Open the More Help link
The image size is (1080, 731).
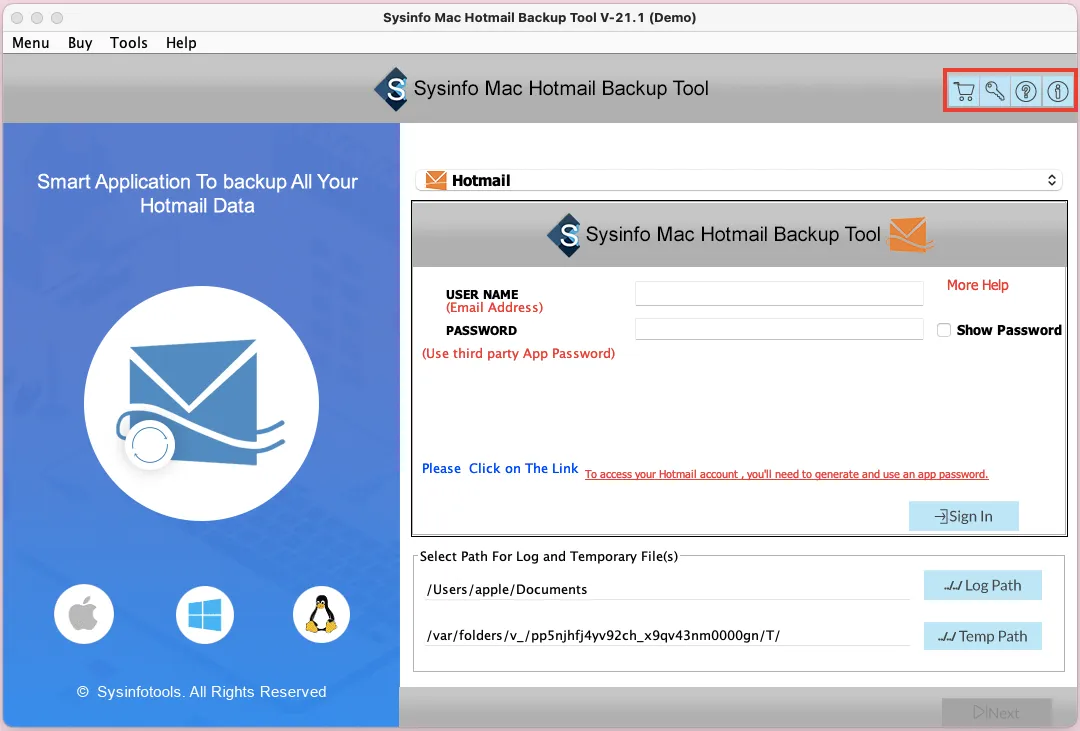pos(977,285)
